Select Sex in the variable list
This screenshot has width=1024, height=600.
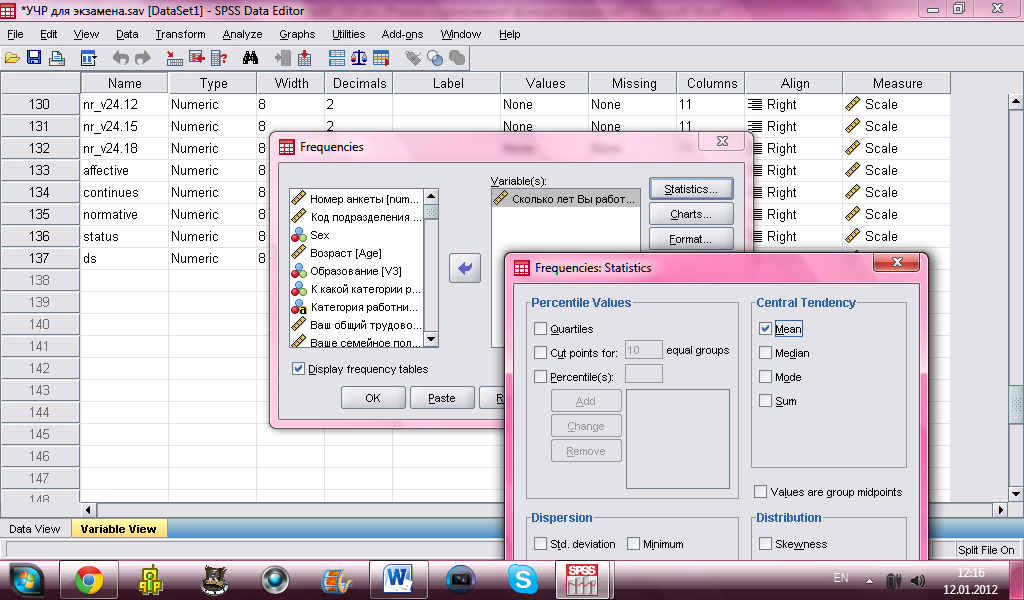click(319, 235)
